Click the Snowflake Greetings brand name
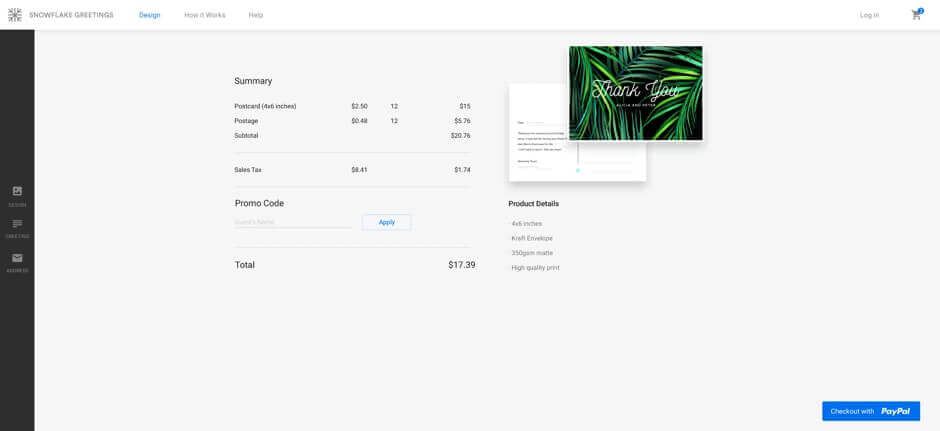The height and width of the screenshot is (431, 940). click(71, 15)
